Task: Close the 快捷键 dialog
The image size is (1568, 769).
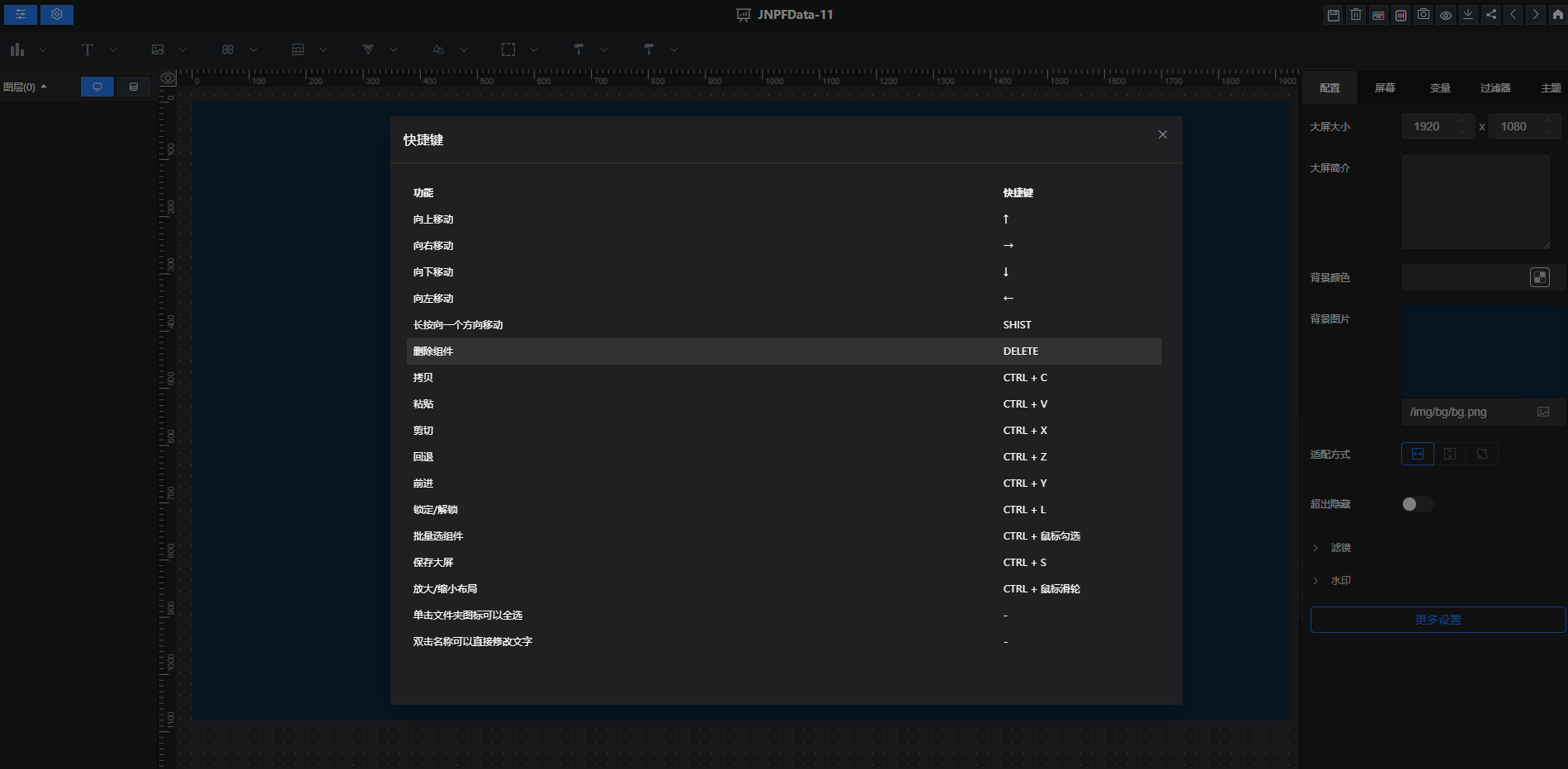Action: [1162, 134]
